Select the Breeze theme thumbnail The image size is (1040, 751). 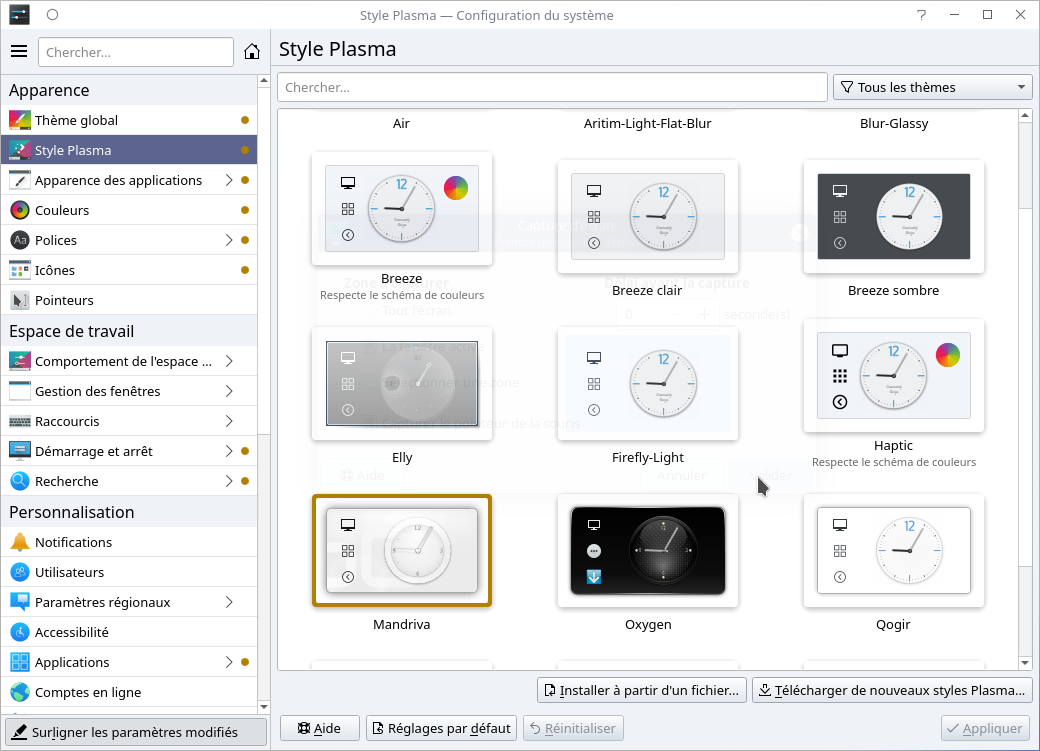point(402,208)
